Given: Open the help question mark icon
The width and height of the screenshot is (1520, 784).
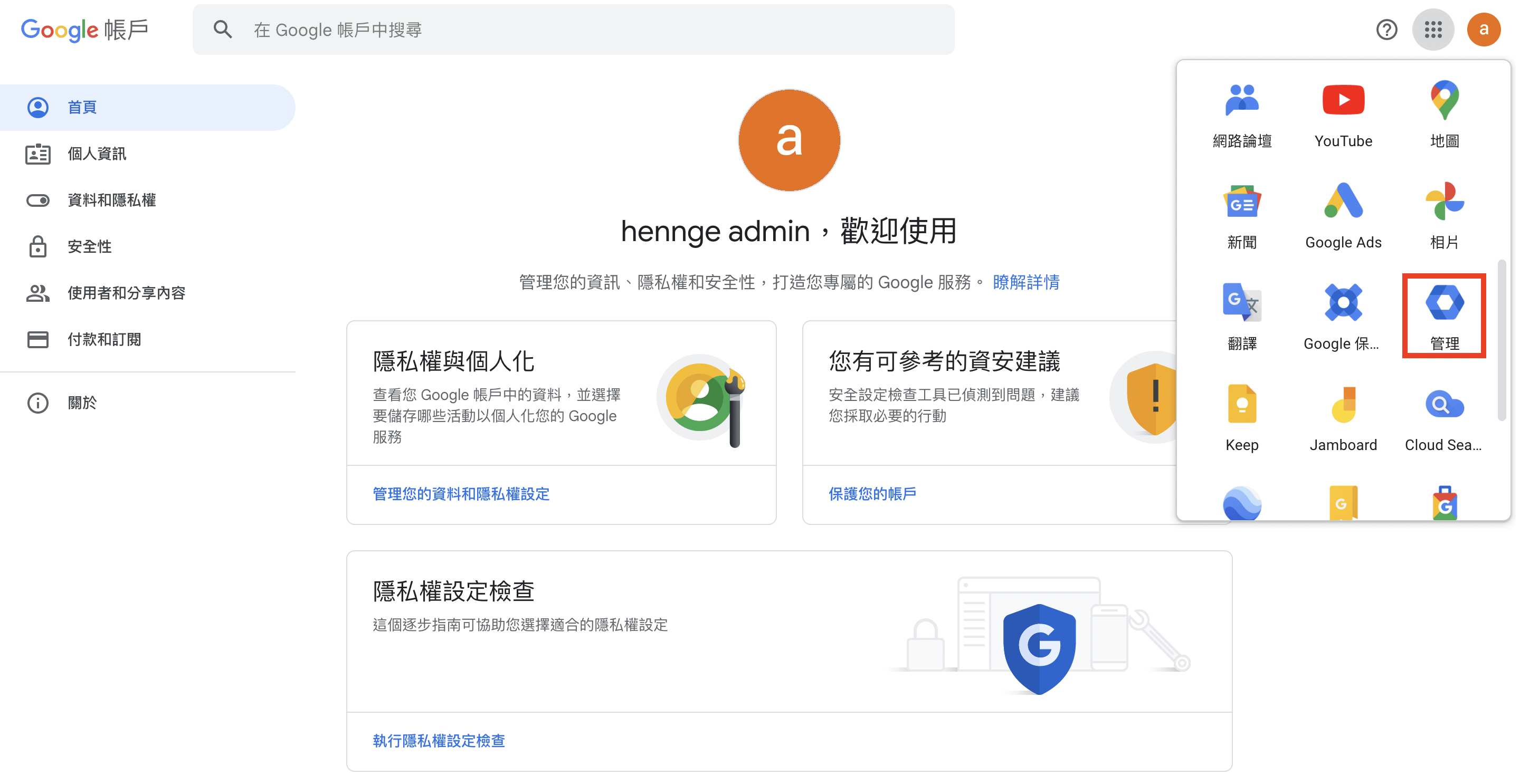Looking at the screenshot, I should (1386, 30).
